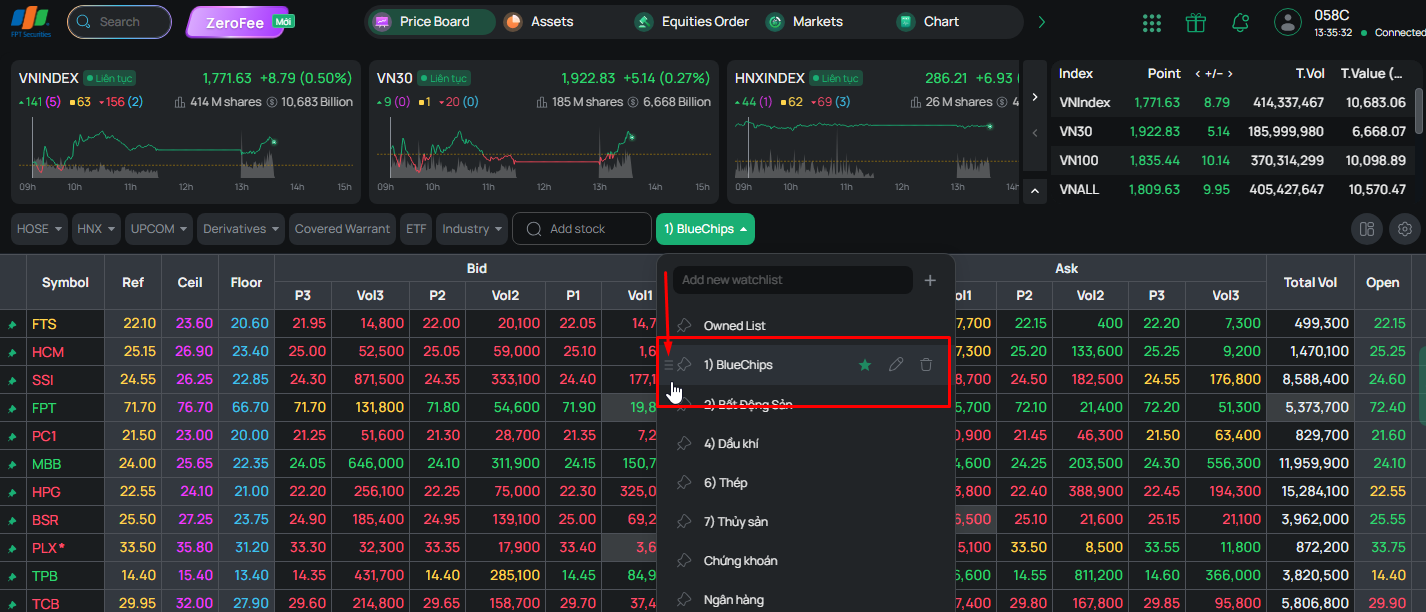Click the green pin icon beside MBB

pos(13,465)
